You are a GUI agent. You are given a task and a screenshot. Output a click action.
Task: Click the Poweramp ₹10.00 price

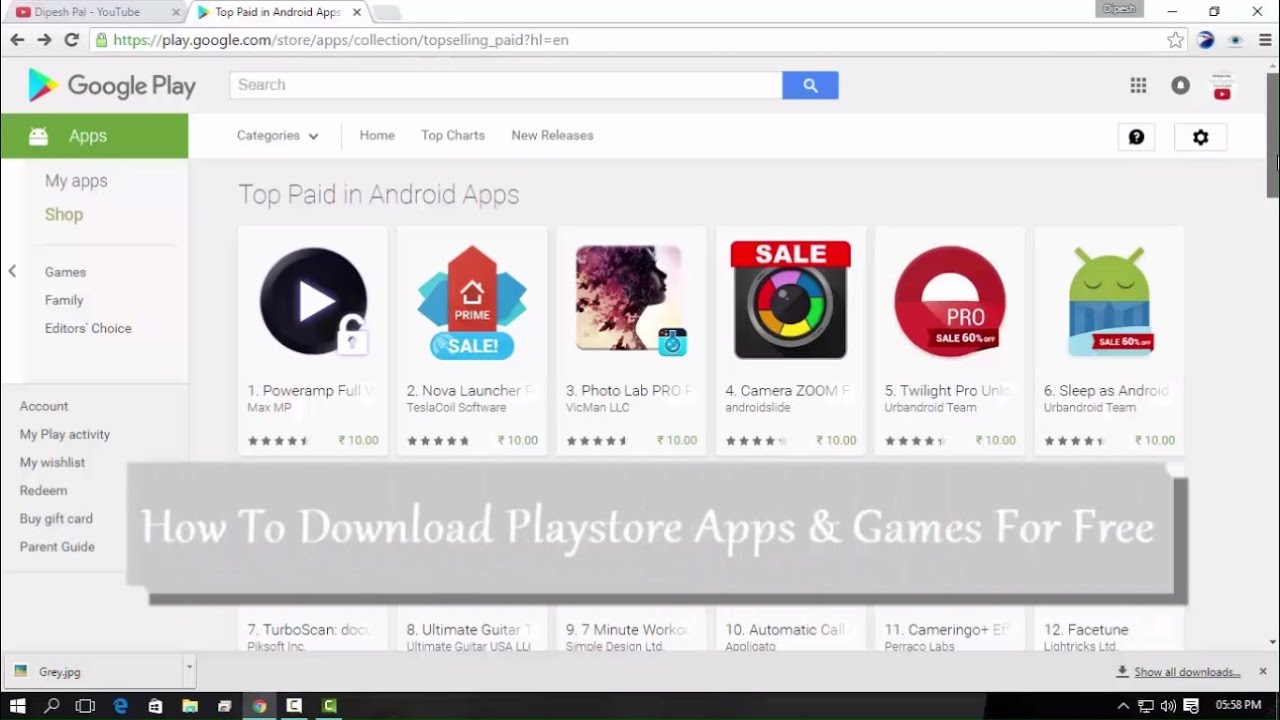358,440
